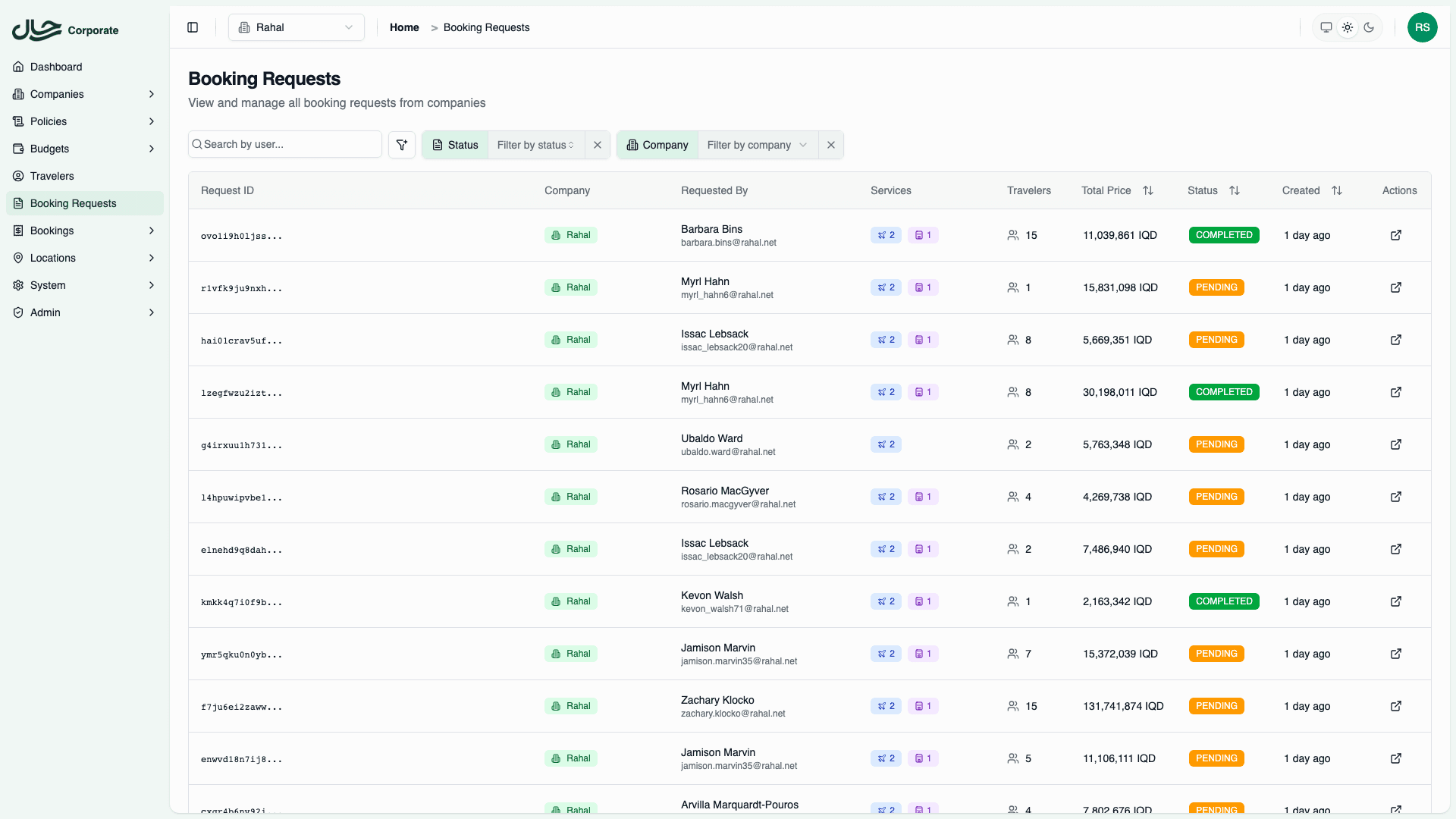Expand the Companies sidebar menu

[x=84, y=94]
